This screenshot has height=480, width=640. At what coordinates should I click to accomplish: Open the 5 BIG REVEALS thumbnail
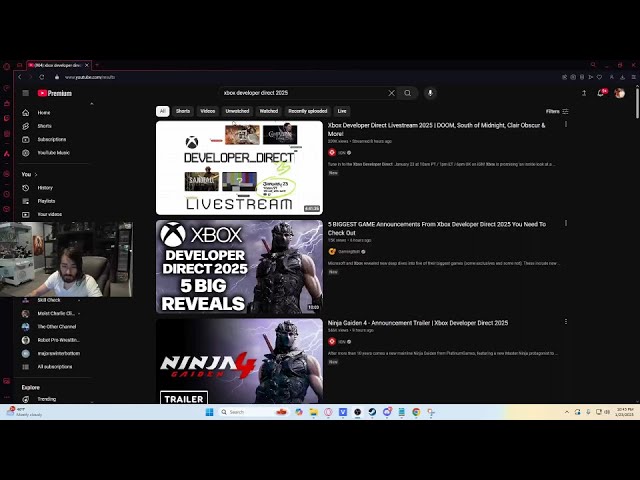tap(239, 267)
